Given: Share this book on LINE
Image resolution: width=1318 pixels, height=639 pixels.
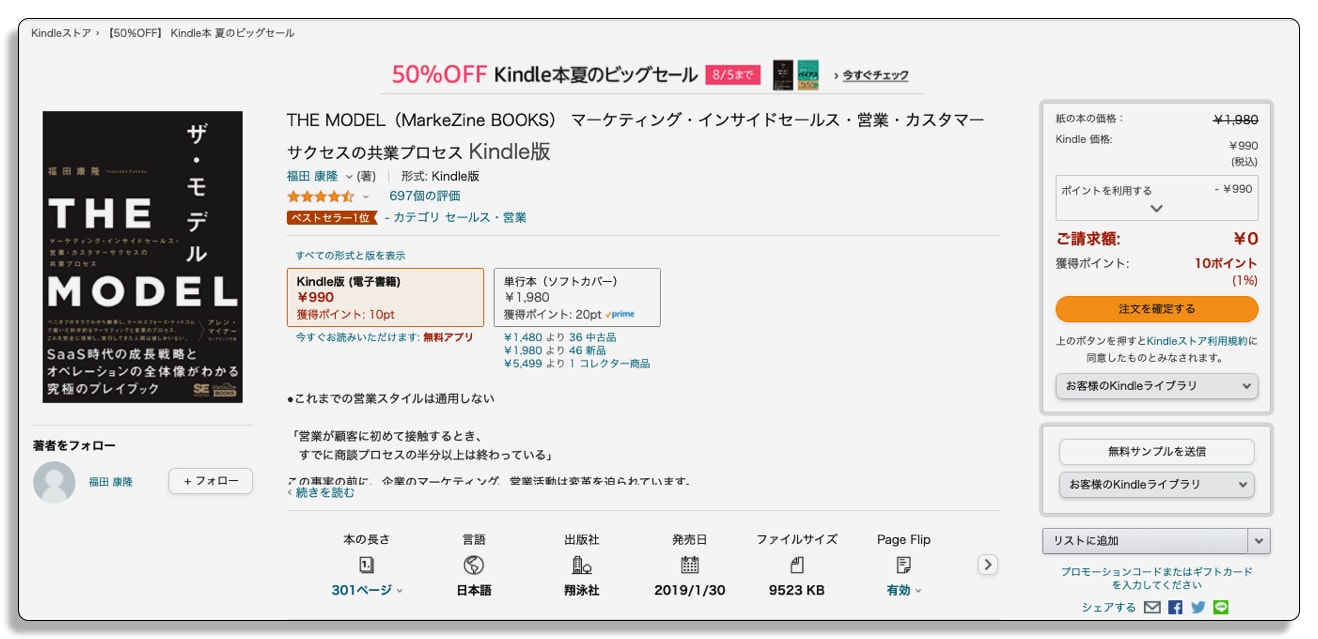Looking at the screenshot, I should point(1220,607).
